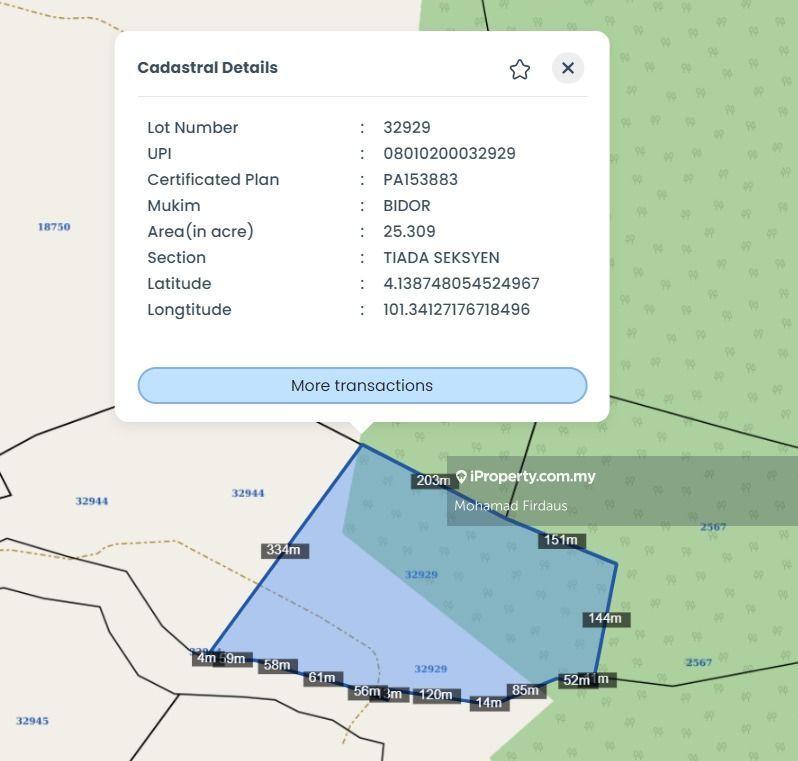This screenshot has width=798, height=761.
Task: Click the 334m boundary length label
Action: [285, 550]
